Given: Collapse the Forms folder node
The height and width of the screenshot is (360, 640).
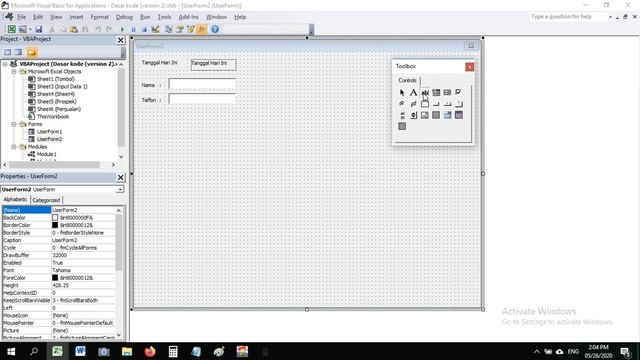Looking at the screenshot, I should pyautogui.click(x=14, y=124).
